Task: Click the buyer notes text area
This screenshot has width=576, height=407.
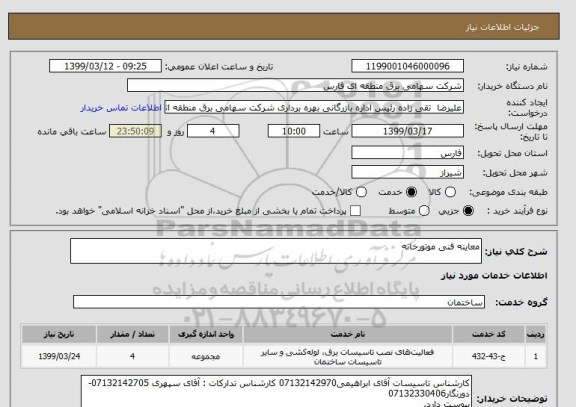Action: [x=276, y=391]
